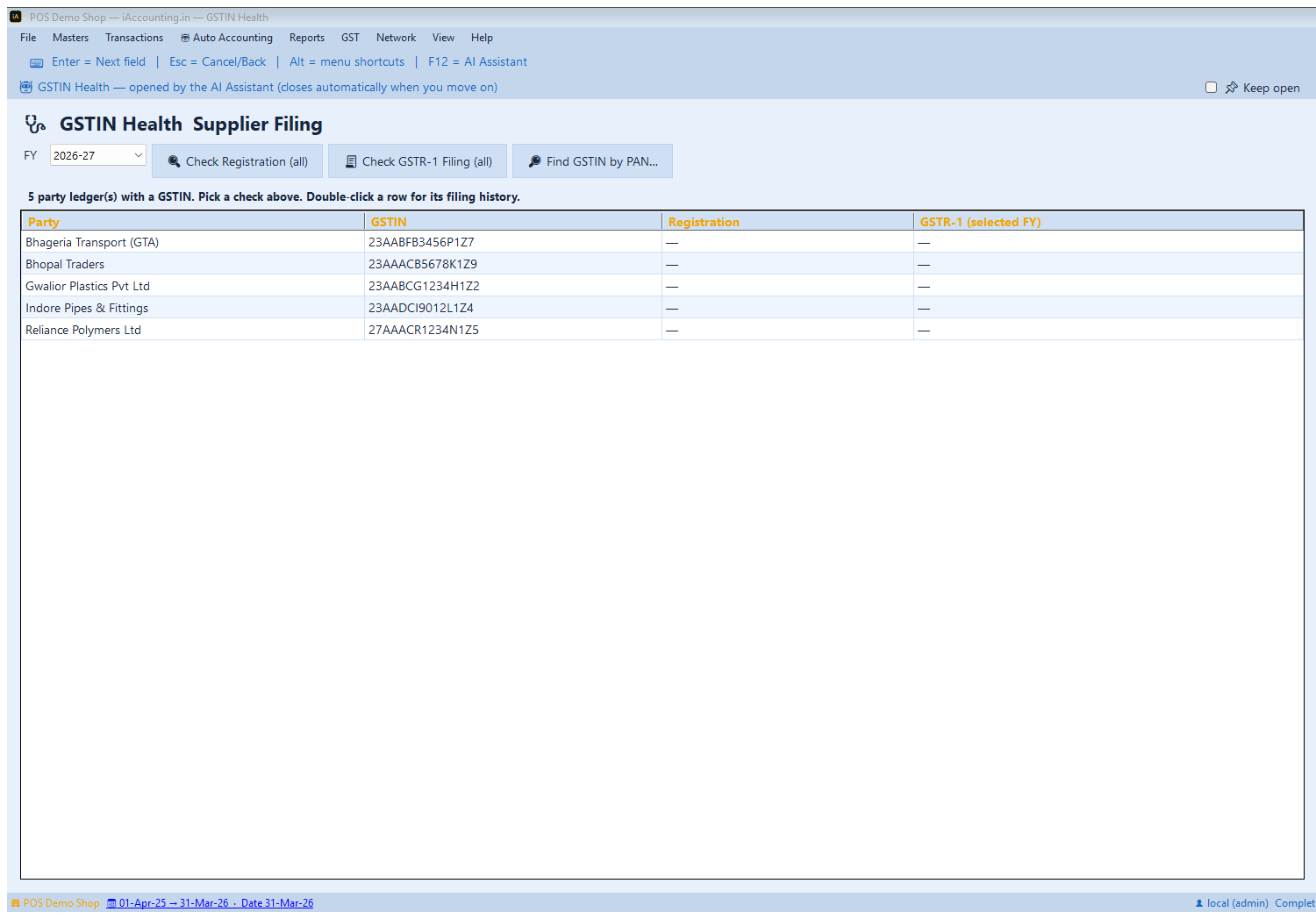Viewport: 1316px width, 919px height.
Task: Open the Reports menu
Action: (307, 38)
